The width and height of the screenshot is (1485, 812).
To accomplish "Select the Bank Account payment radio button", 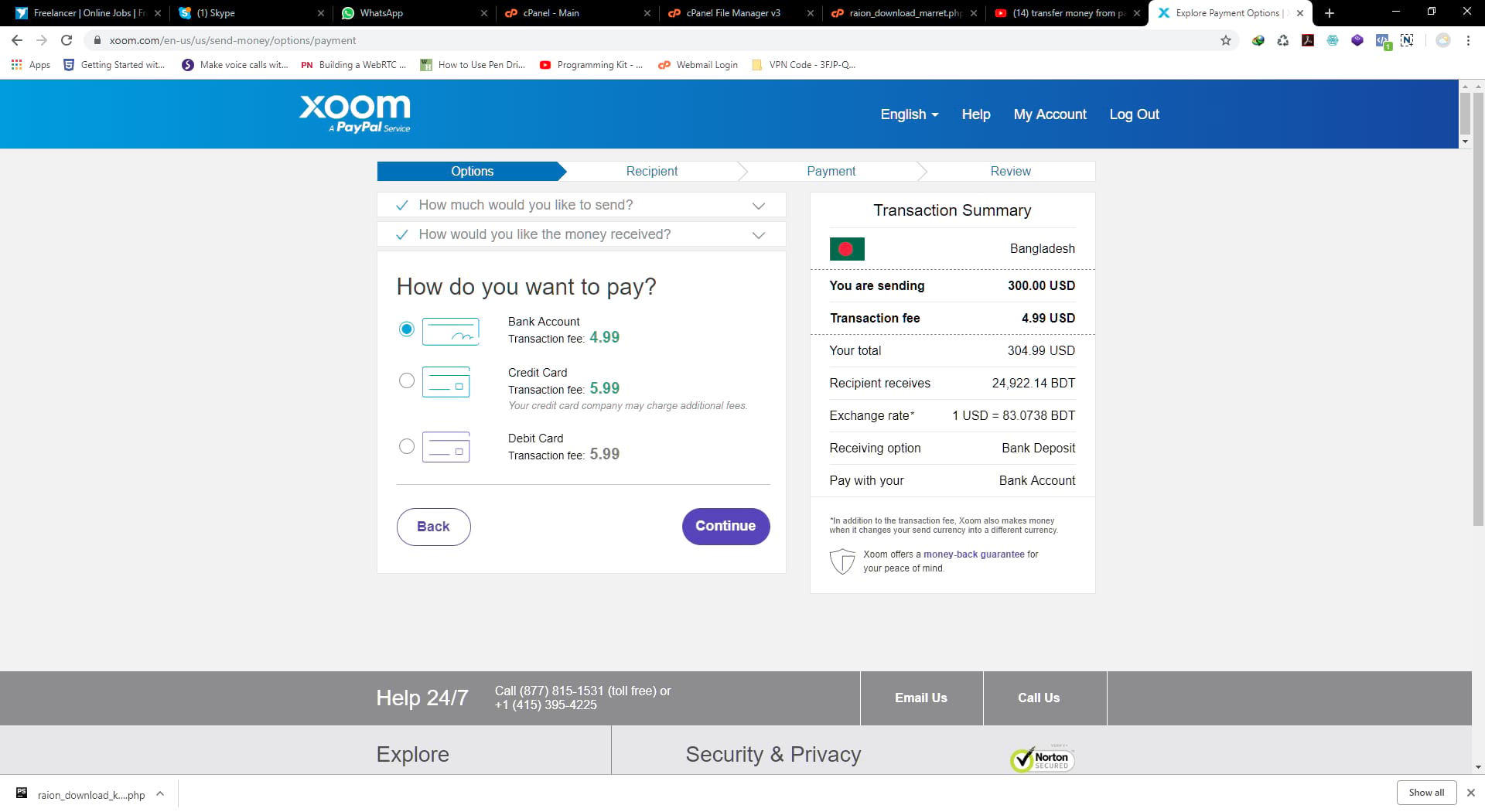I will 406,329.
